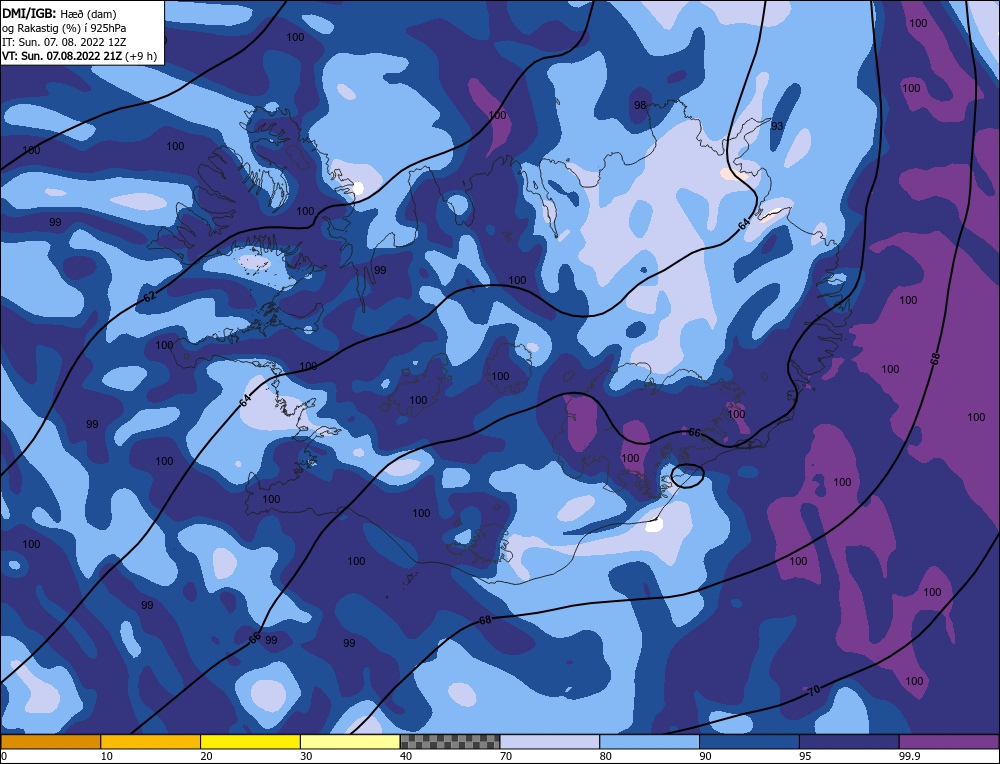Select the lavender 70–80 legend swatch
The image size is (1000, 764).
tap(550, 742)
